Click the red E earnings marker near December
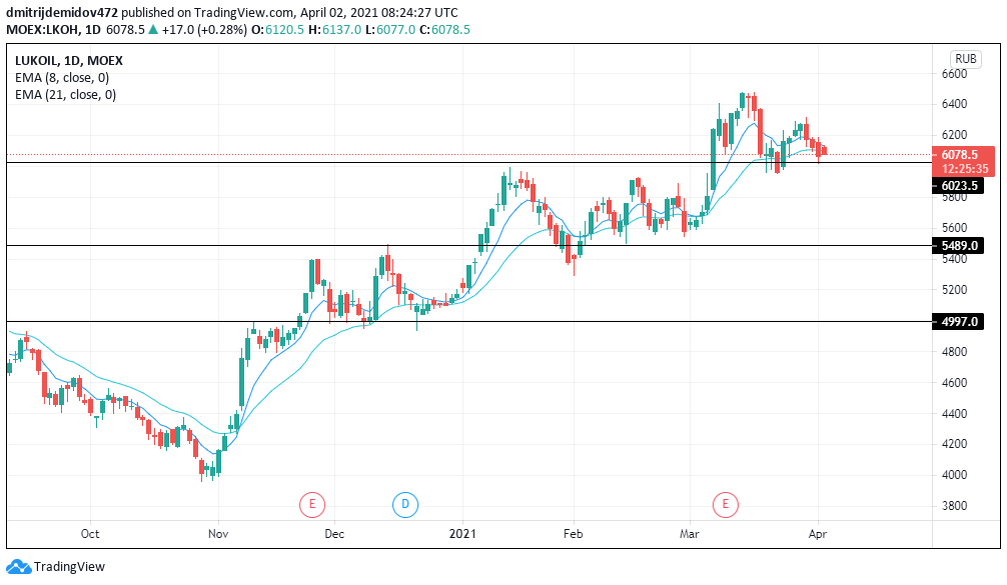Screen dimensions: 1007x585 click(x=312, y=504)
